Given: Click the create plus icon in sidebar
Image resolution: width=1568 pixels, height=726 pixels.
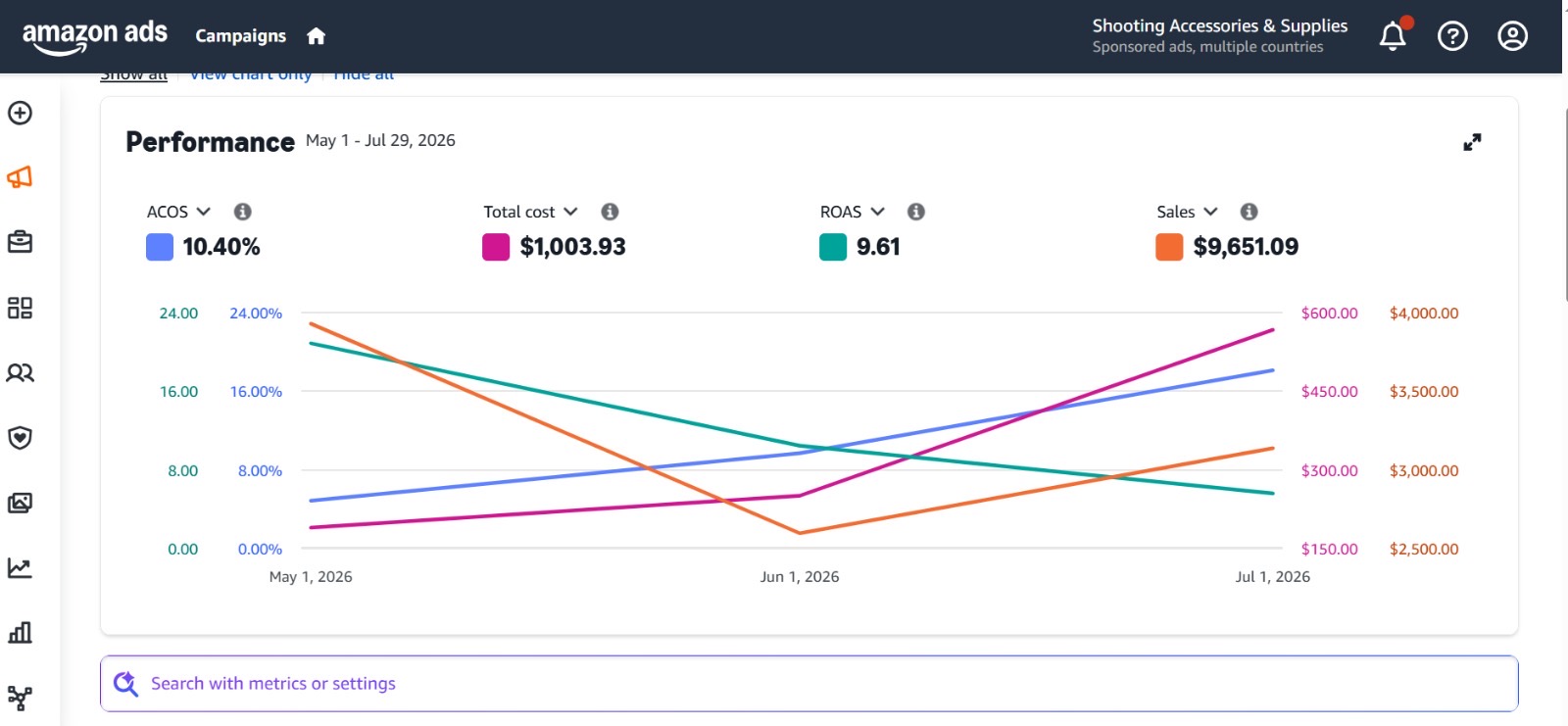Looking at the screenshot, I should coord(20,113).
